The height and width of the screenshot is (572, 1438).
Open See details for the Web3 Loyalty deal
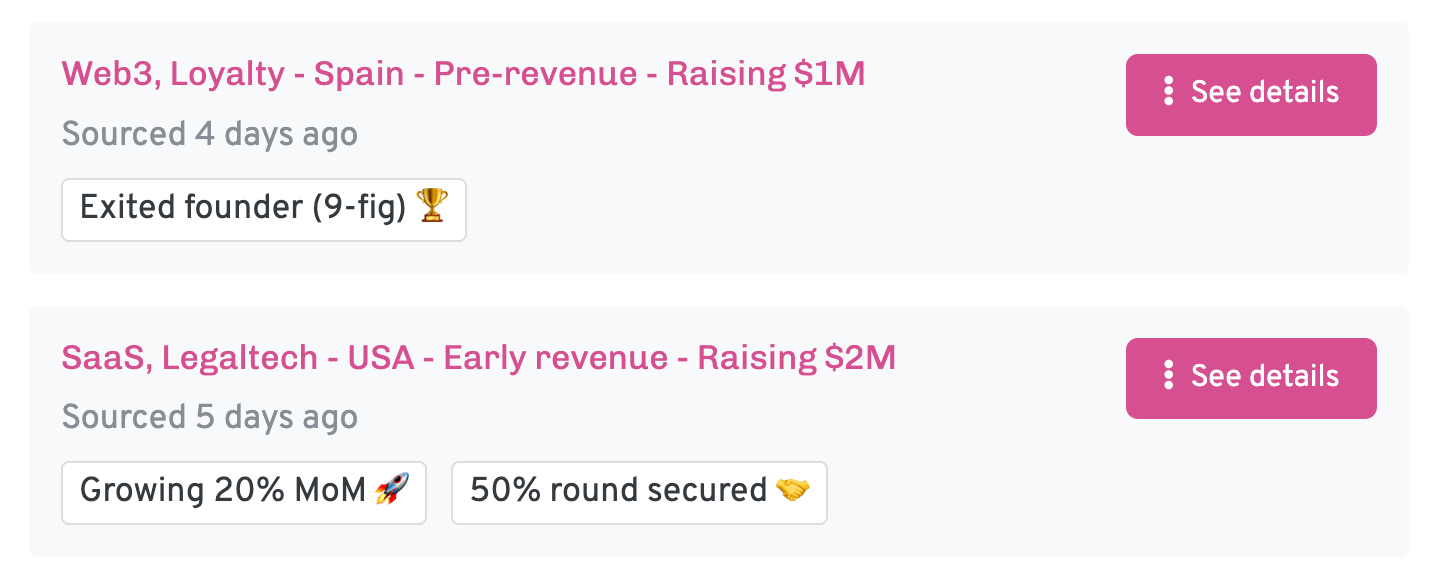[x=1251, y=95]
